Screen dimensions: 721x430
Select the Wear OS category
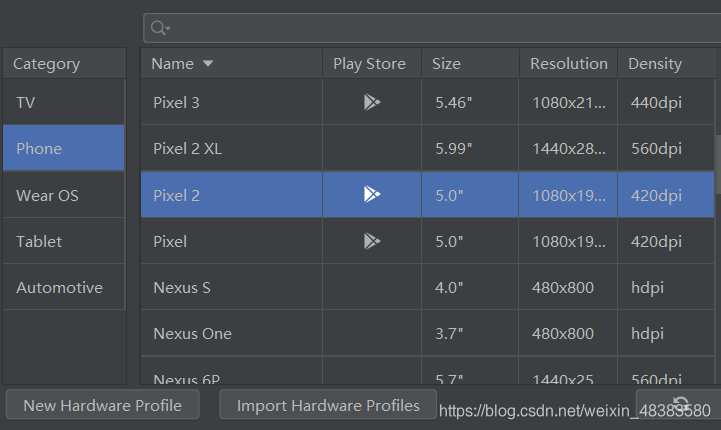[63, 195]
